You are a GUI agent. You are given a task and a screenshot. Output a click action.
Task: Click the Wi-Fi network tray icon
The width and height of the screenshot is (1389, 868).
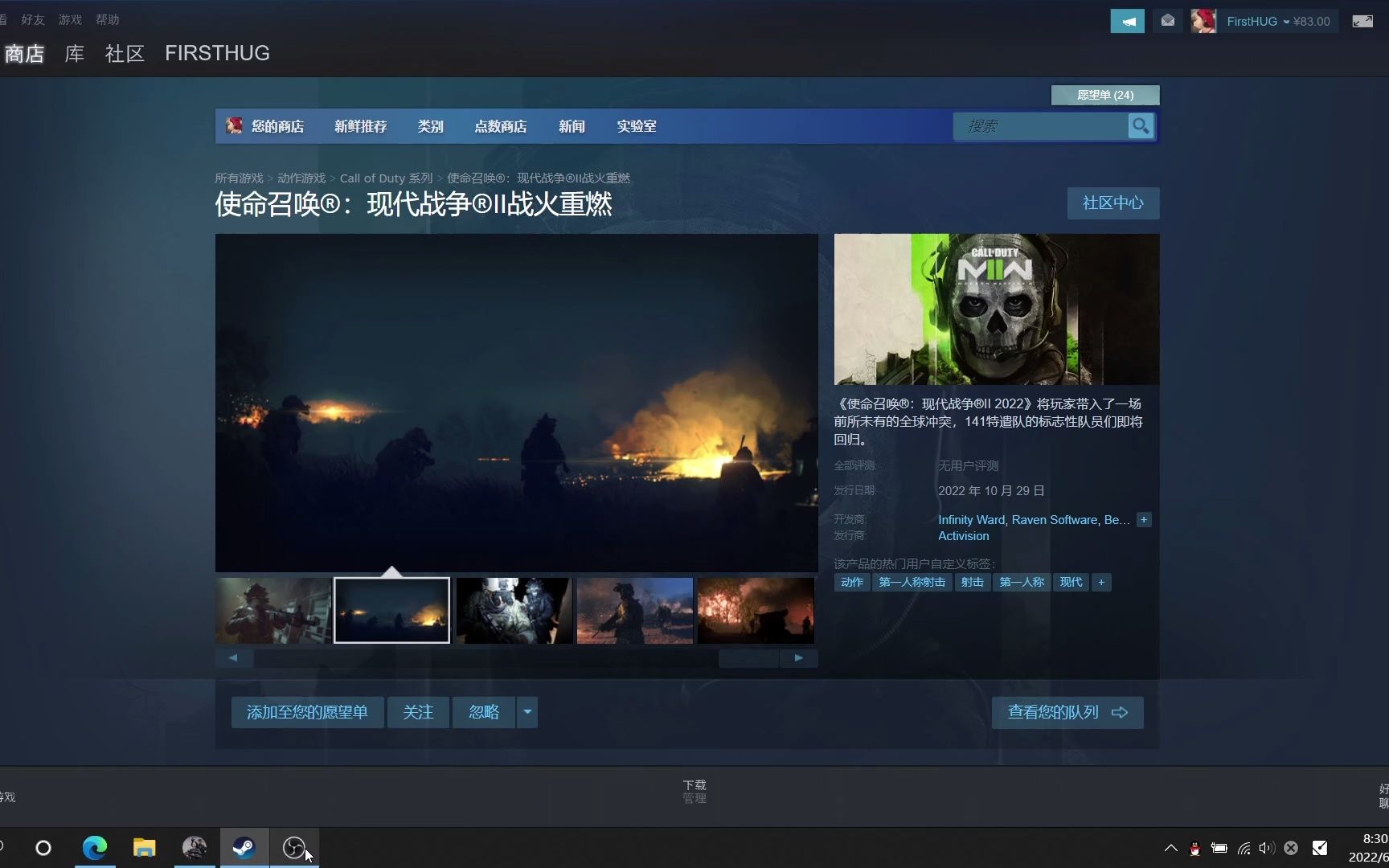click(x=1244, y=848)
